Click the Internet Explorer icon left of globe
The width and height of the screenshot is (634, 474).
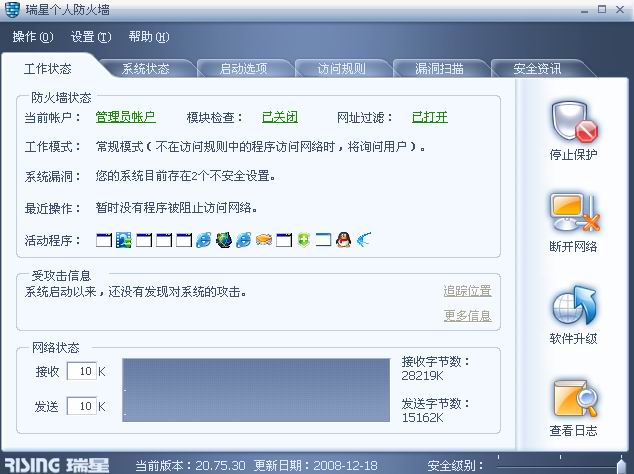point(203,240)
